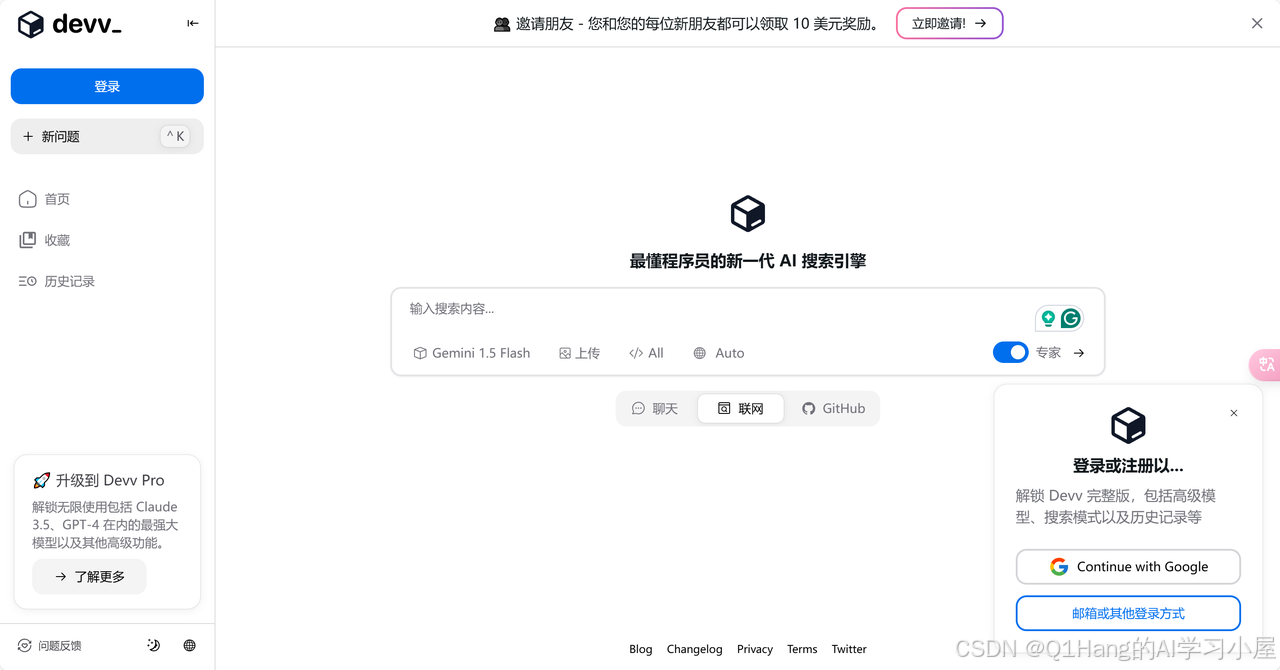
Task: Click the 最懂程序员的新一代 AI 搜索引擎 headline
Action: tap(748, 261)
